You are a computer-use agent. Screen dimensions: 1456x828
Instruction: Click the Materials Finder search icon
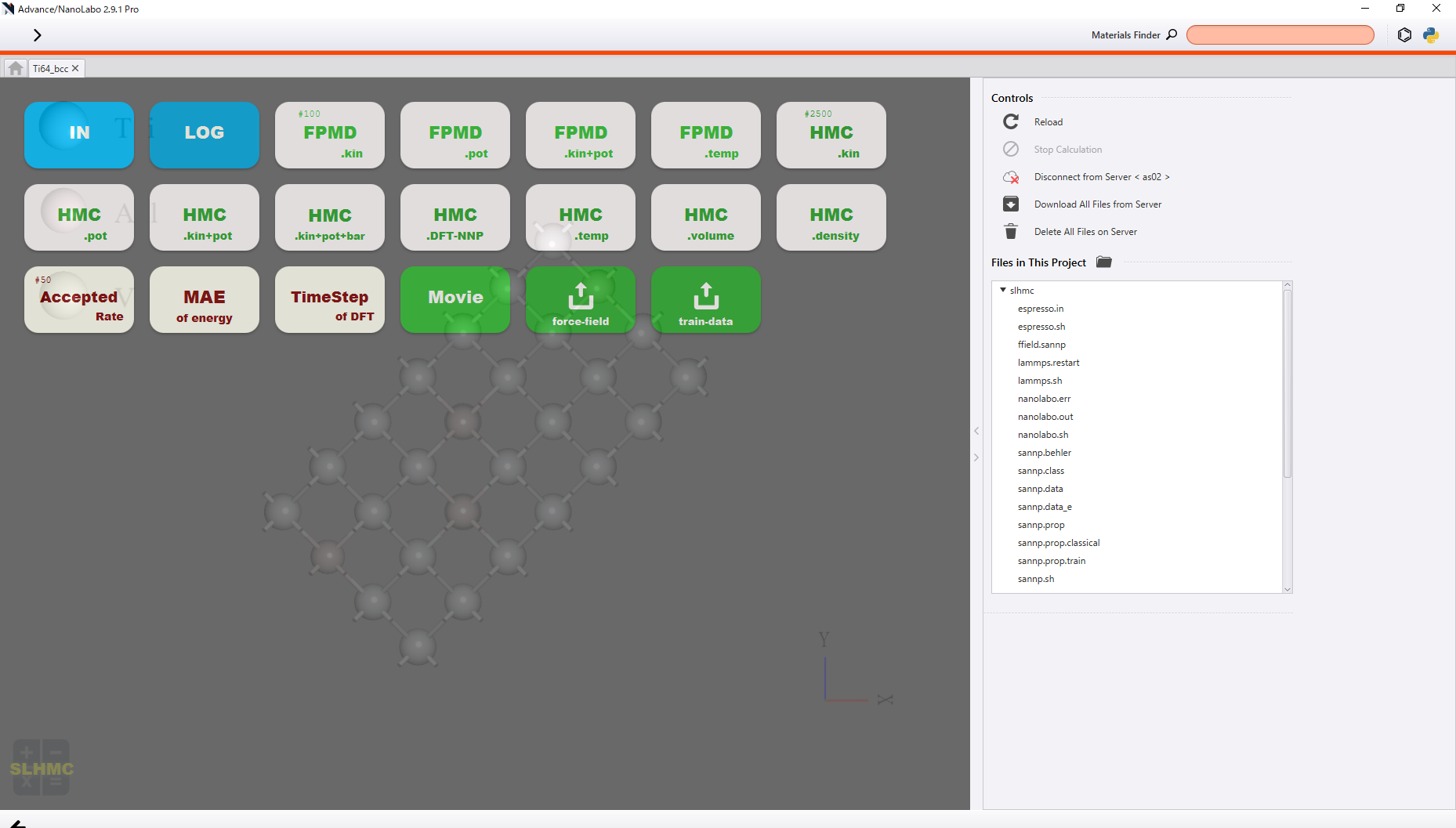1172,34
